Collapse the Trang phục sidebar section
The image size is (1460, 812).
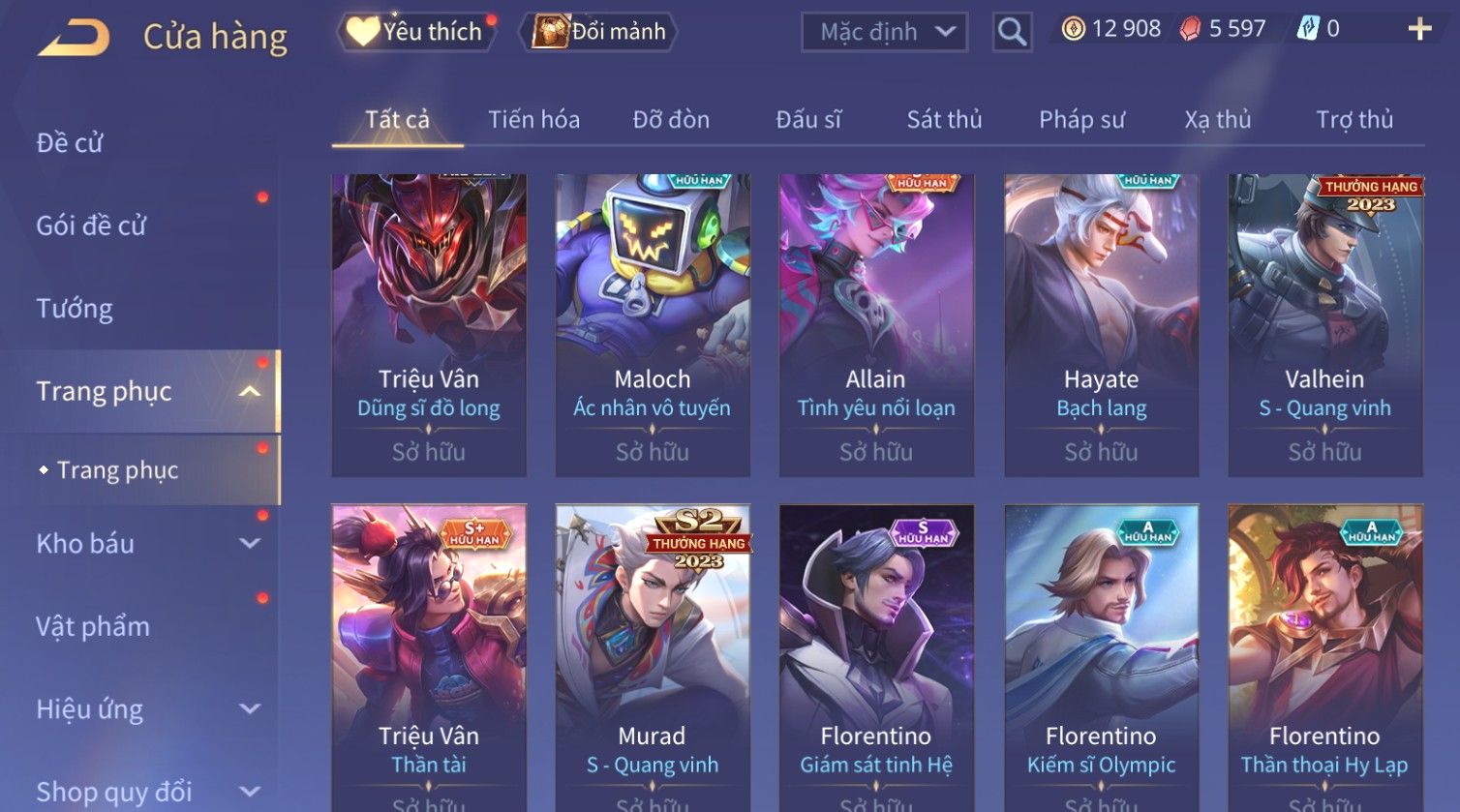point(250,392)
